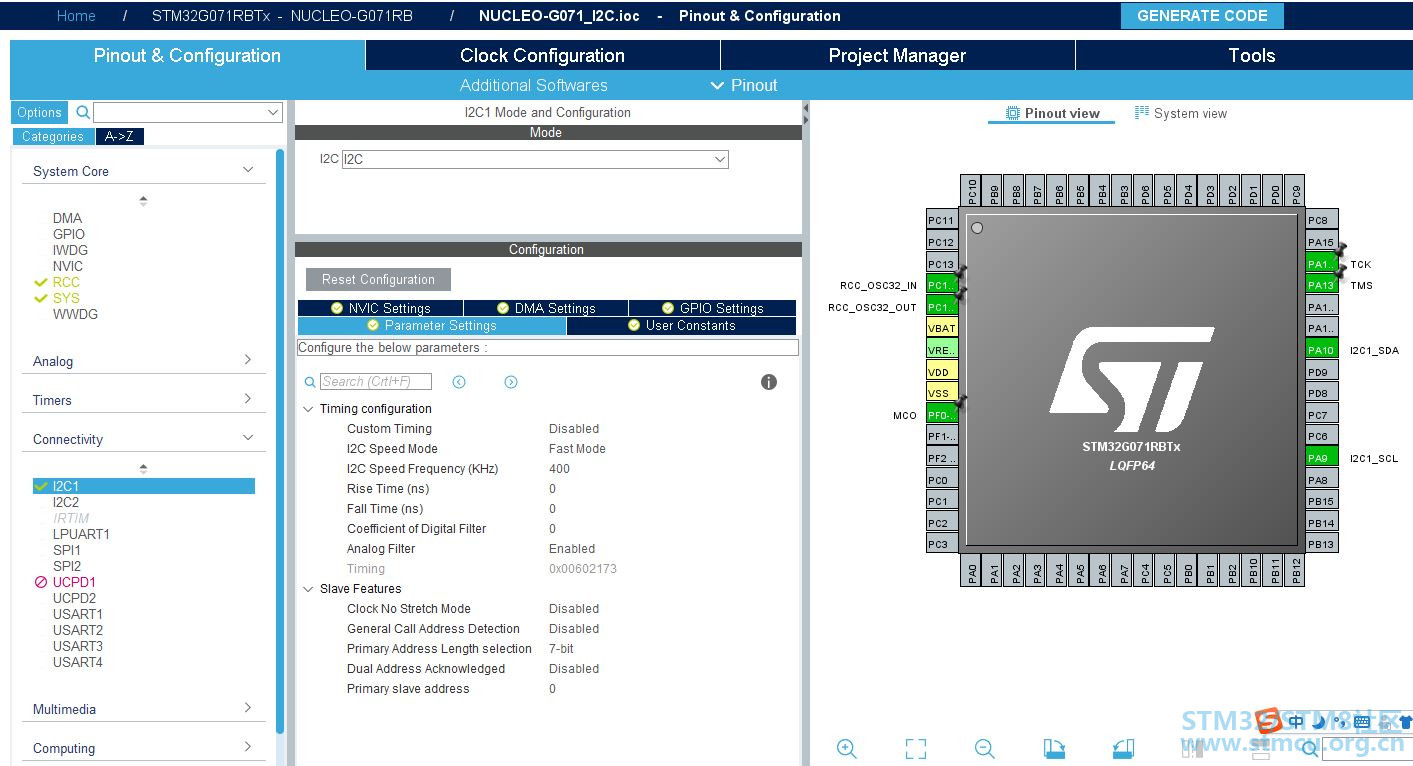Viewport: 1413px width, 766px height.
Task: Click the VDD pin on the chip
Action: 942,372
